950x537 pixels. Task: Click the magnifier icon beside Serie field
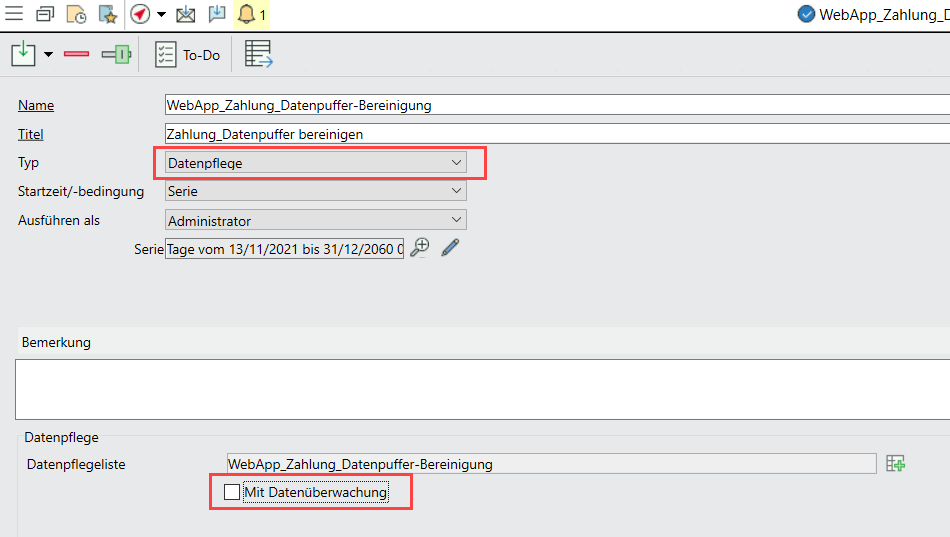coord(421,248)
